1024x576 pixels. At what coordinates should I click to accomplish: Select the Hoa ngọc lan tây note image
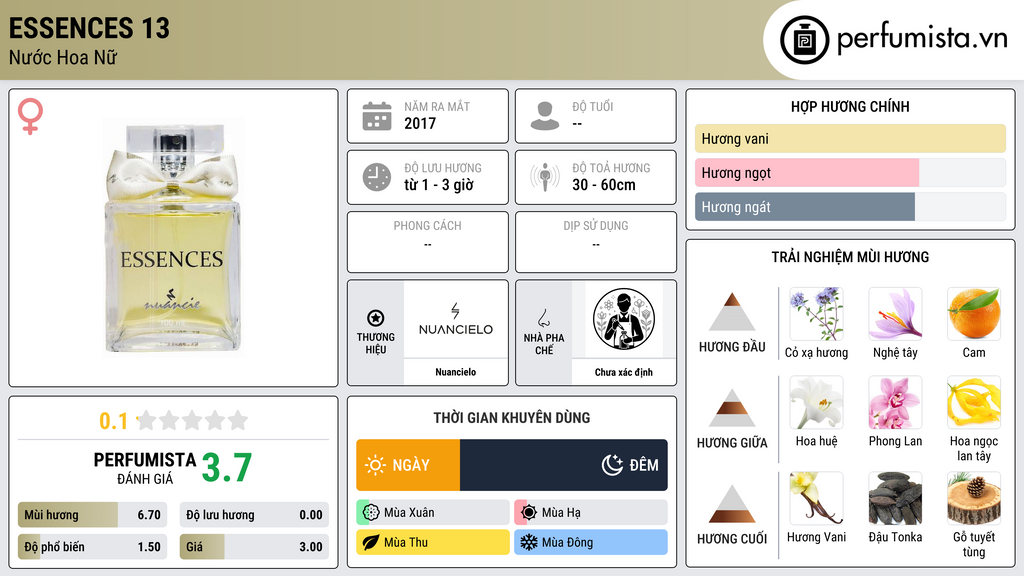click(974, 402)
